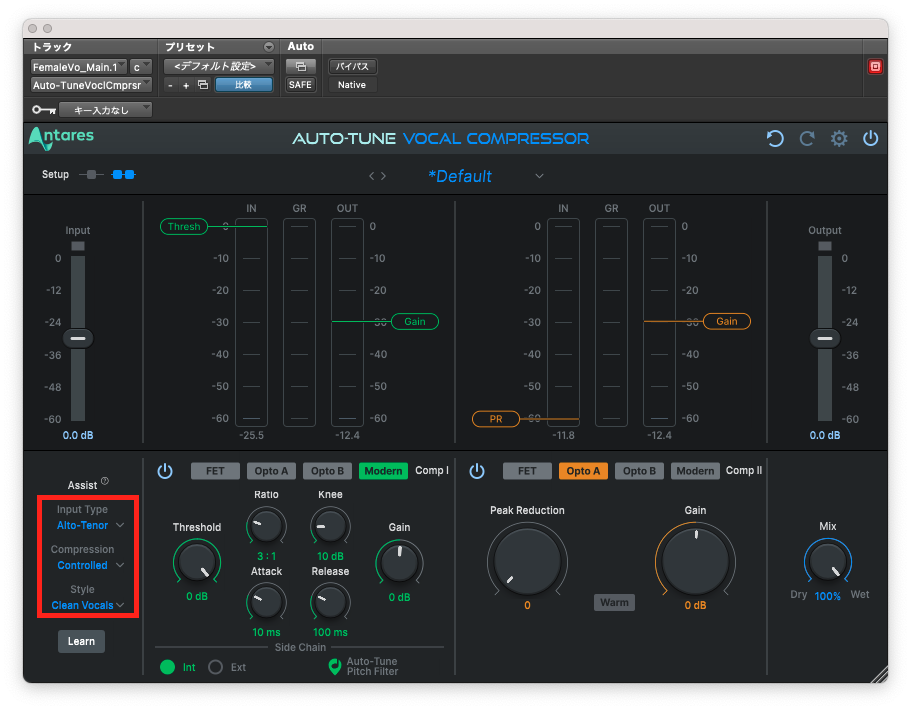Screen dimensions: 911x710
Task: Click the Comp II Gain knob
Action: (695, 560)
